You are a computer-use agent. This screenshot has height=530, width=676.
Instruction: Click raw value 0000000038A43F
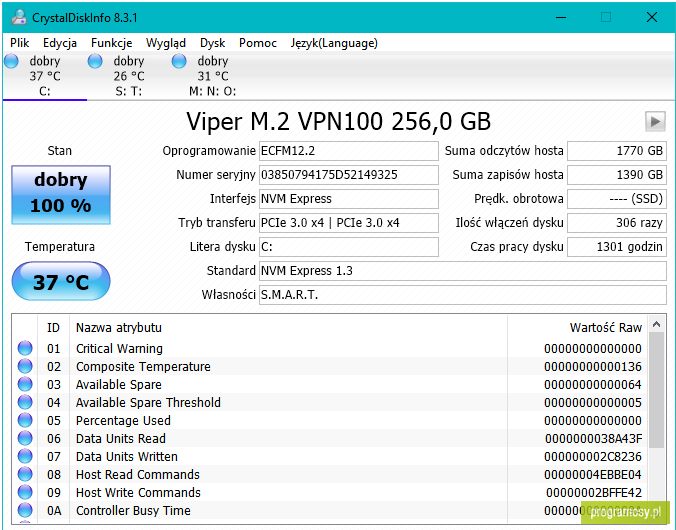593,439
